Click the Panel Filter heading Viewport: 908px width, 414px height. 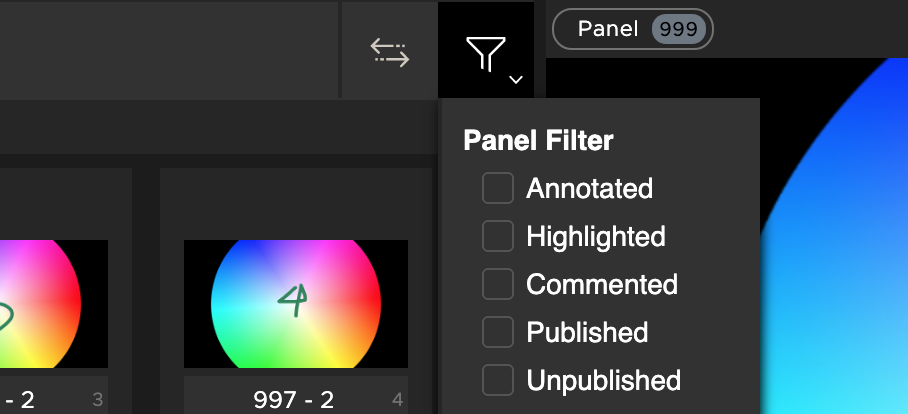coord(539,141)
